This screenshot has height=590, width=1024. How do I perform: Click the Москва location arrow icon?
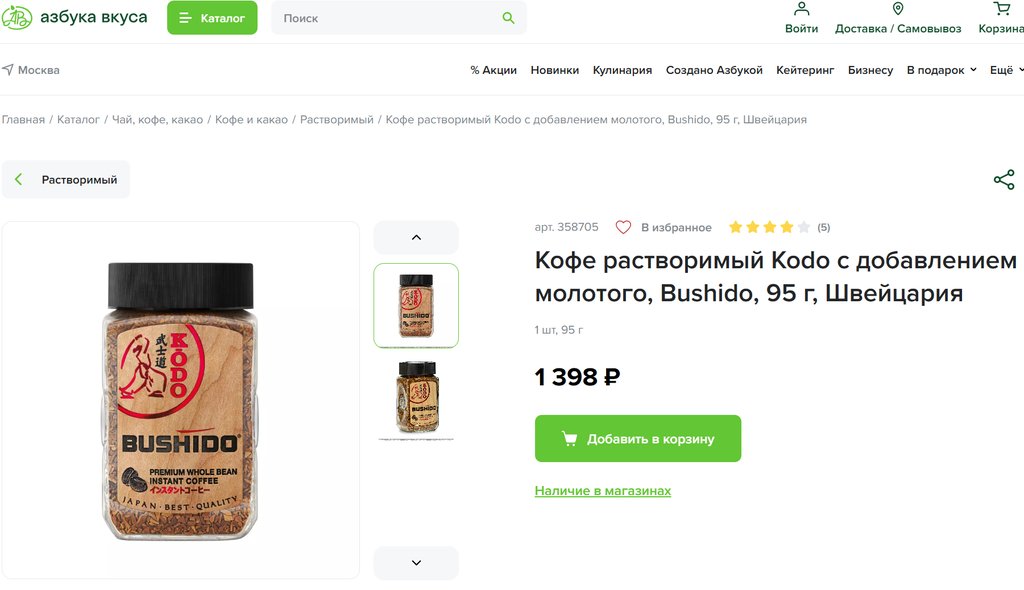8,70
